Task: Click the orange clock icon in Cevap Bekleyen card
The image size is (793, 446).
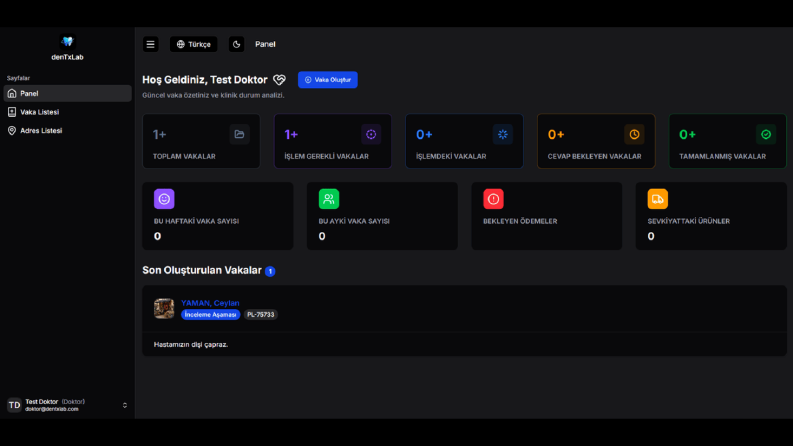Action: coord(634,135)
